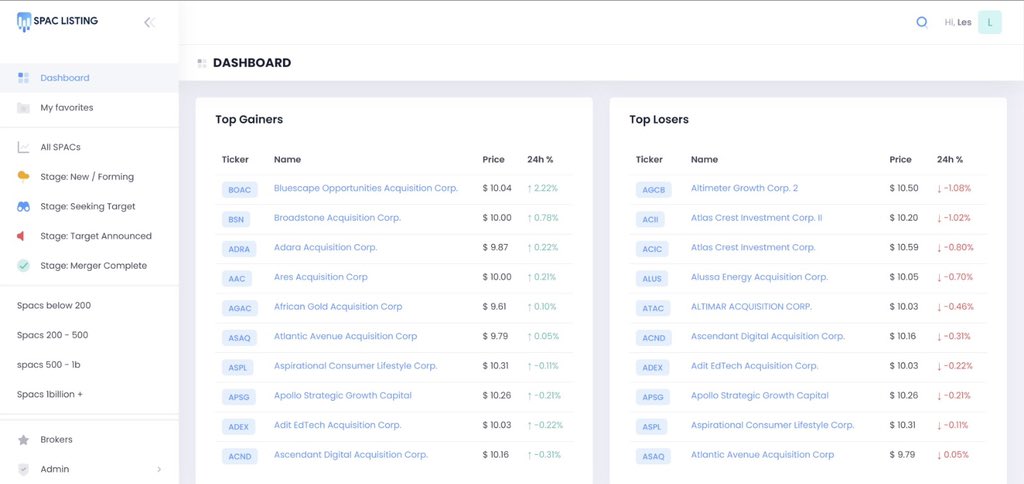Filter by Spacs 200 - 500
Image resolution: width=1024 pixels, height=484 pixels.
click(52, 335)
